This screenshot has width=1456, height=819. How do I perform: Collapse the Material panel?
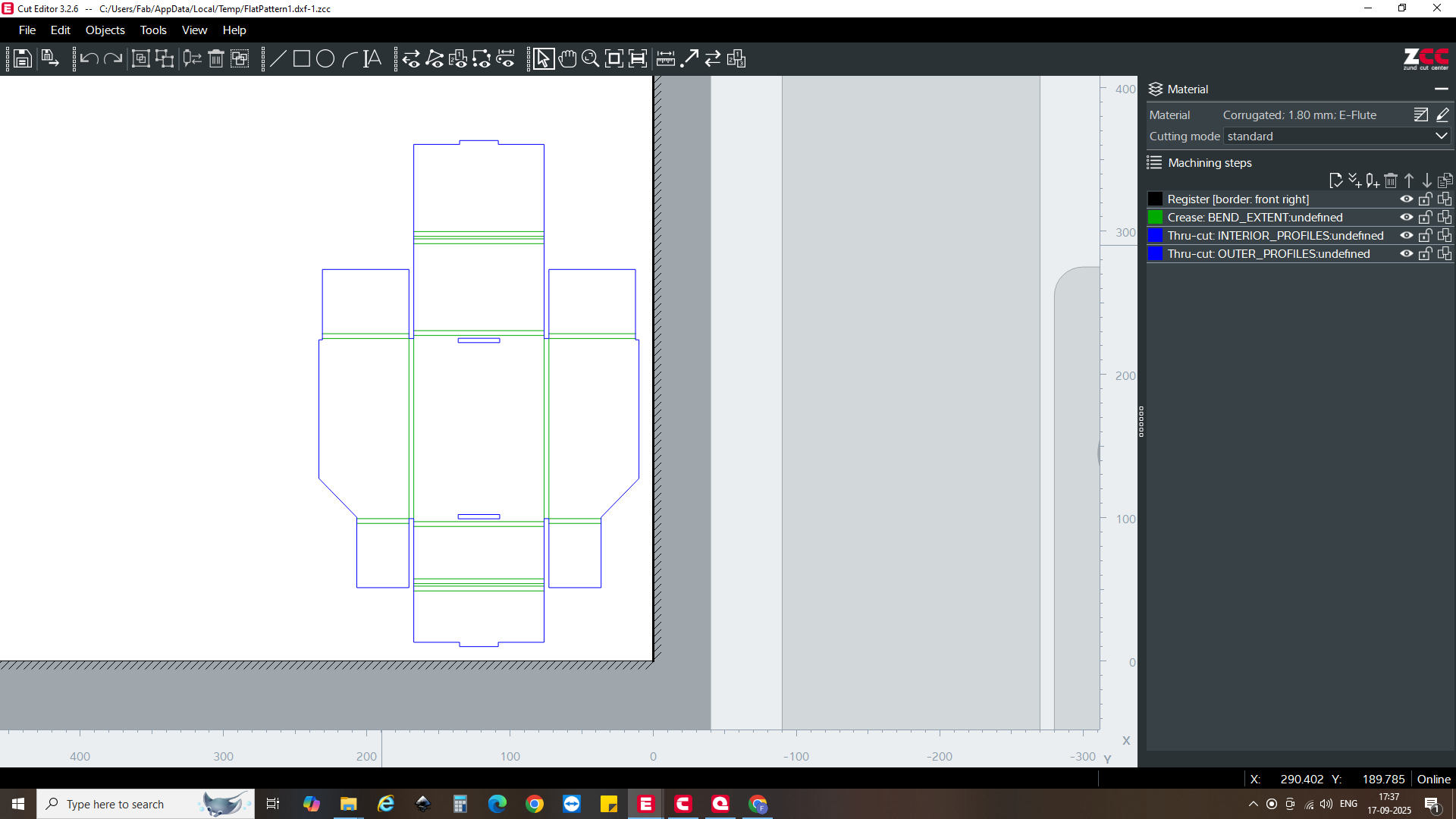[x=1441, y=89]
